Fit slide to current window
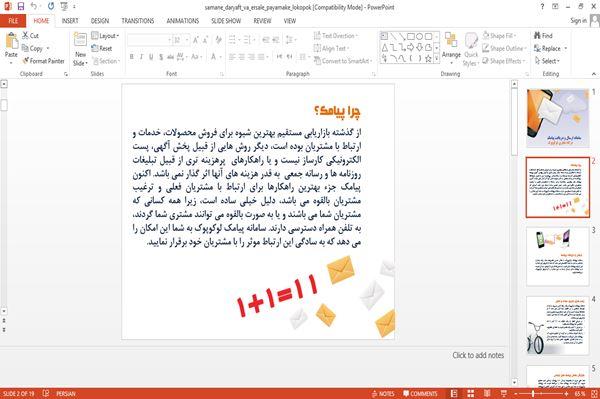Viewport: 600px width, 399px height. tap(594, 393)
